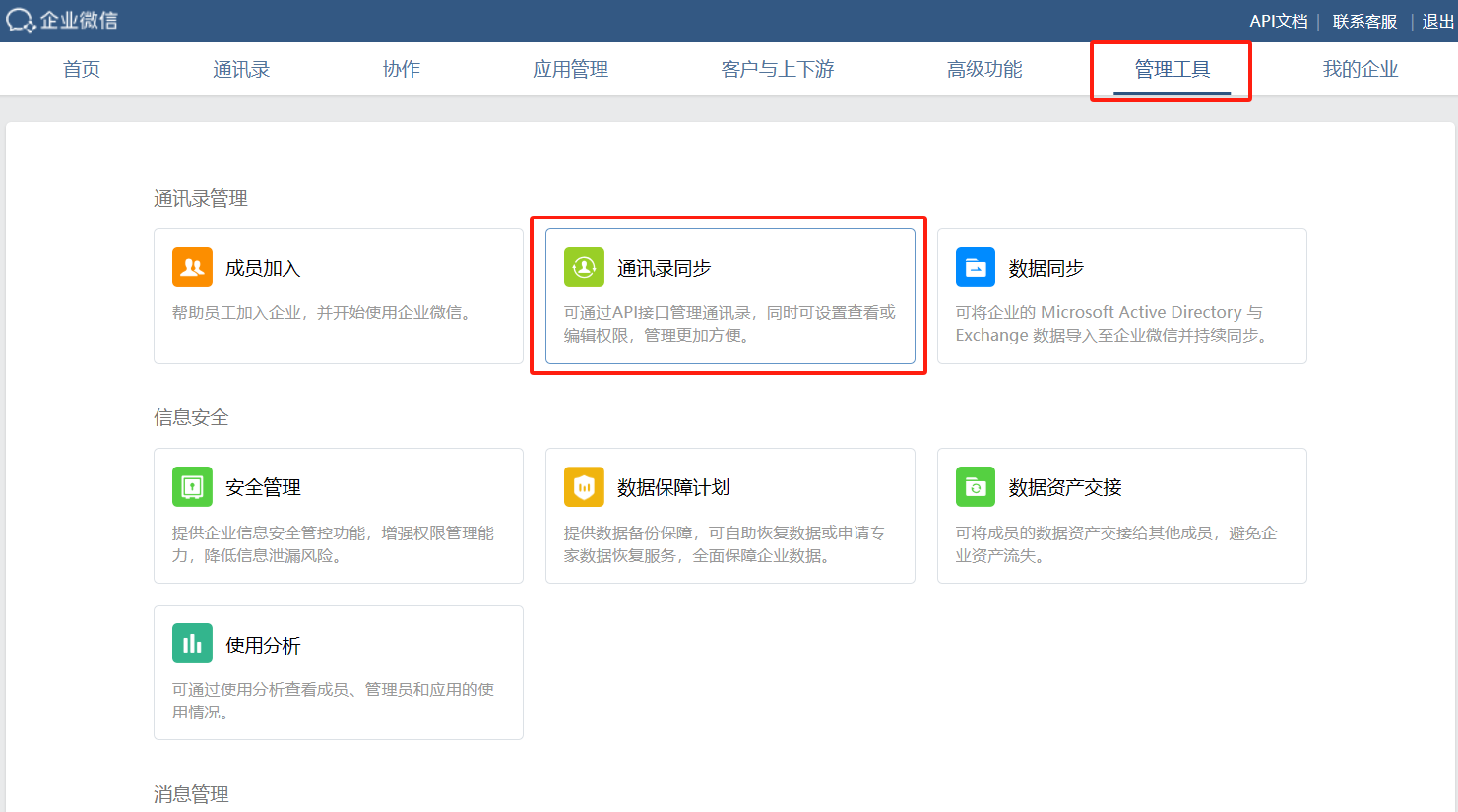
Task: Open the 高级功能 tab
Action: (x=984, y=69)
